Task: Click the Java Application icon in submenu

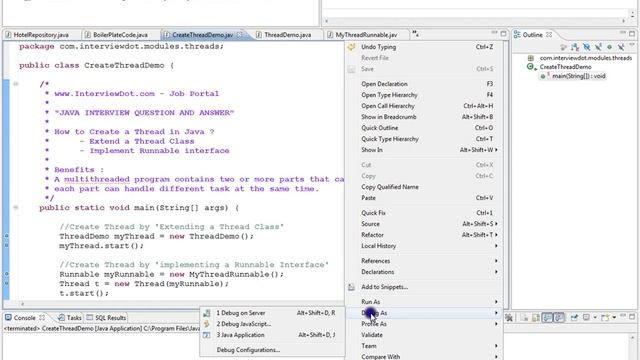Action: click(207, 335)
